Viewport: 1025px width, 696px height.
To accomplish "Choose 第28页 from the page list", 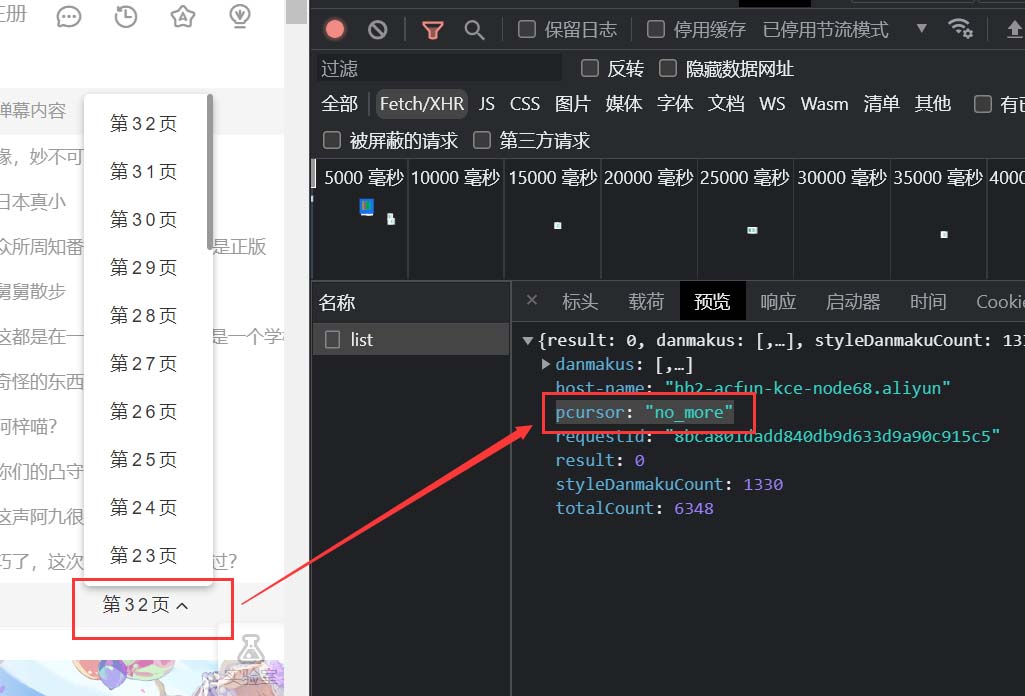I will click(143, 316).
